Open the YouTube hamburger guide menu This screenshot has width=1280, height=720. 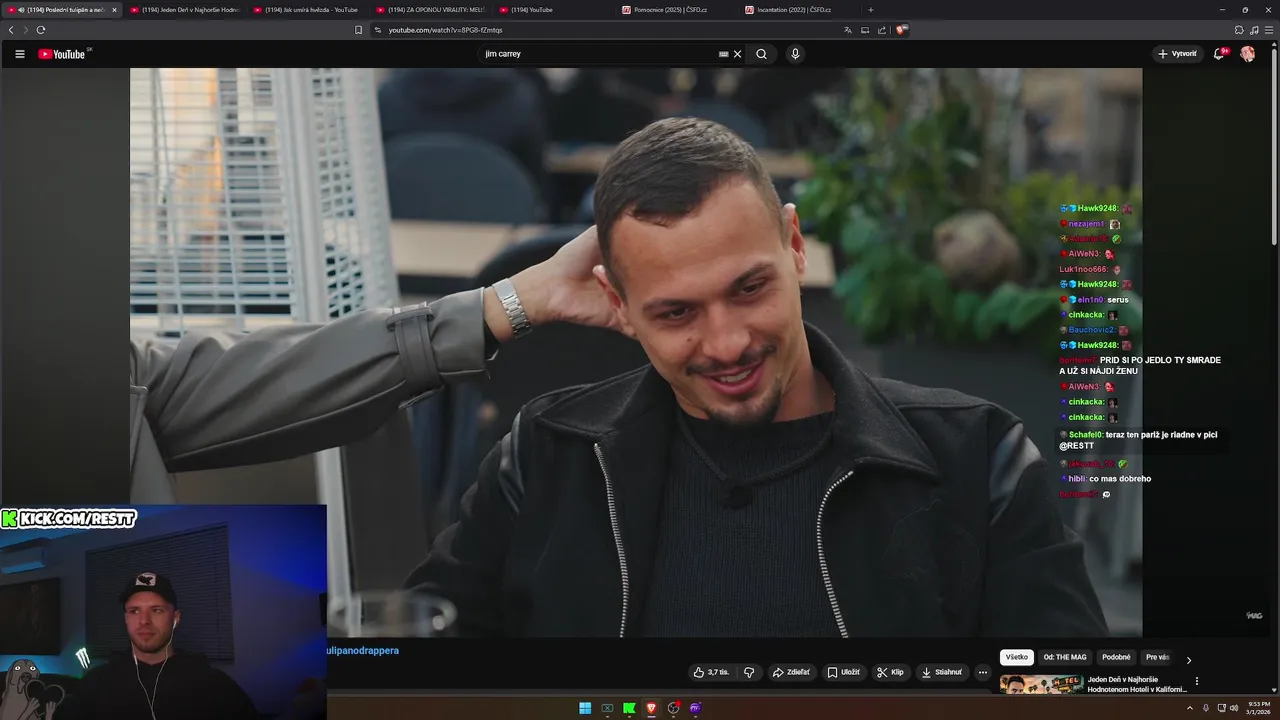tap(19, 54)
